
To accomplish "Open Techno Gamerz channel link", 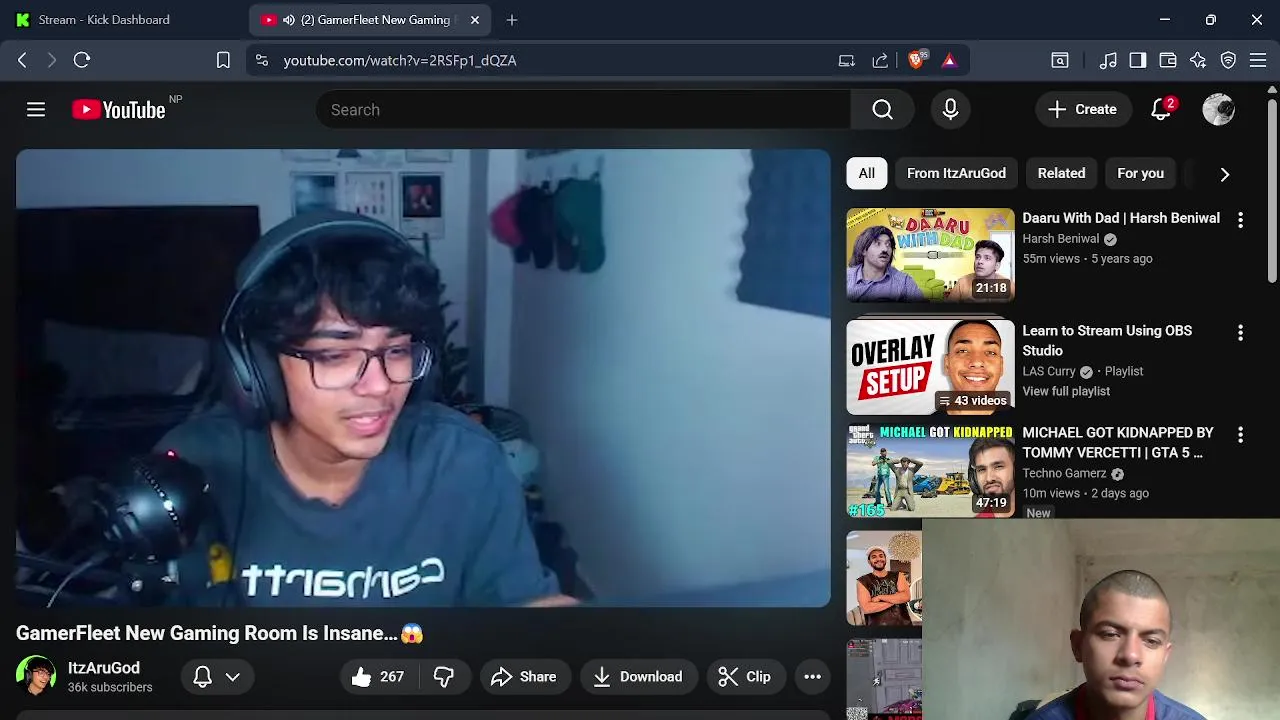I will 1064,473.
